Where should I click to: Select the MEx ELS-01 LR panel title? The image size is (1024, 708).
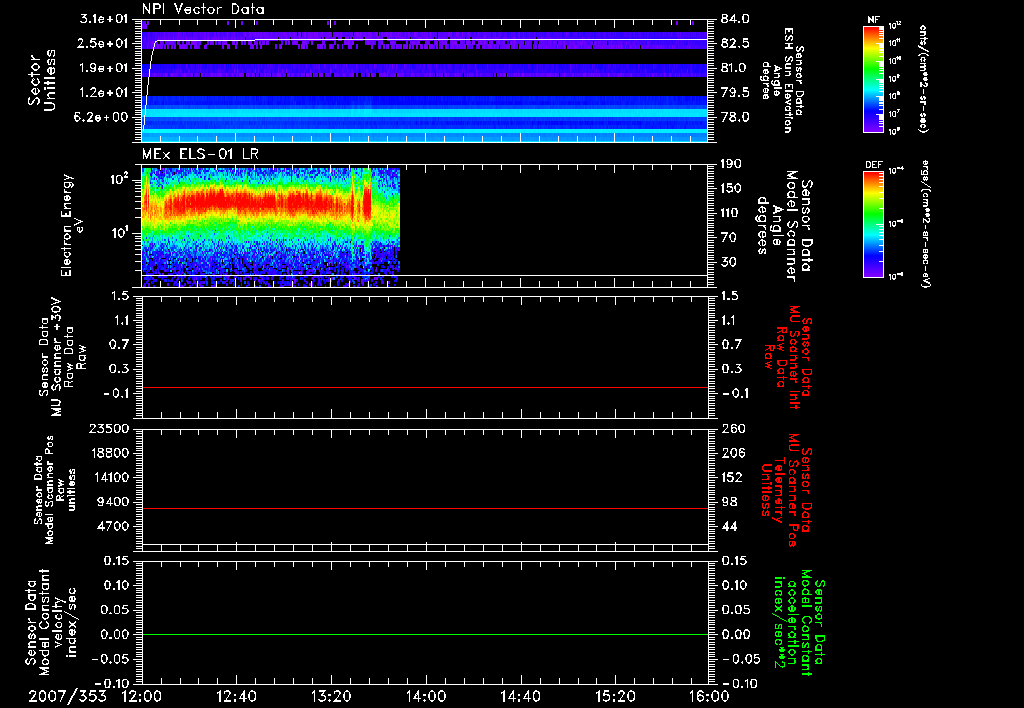pyautogui.click(x=200, y=154)
